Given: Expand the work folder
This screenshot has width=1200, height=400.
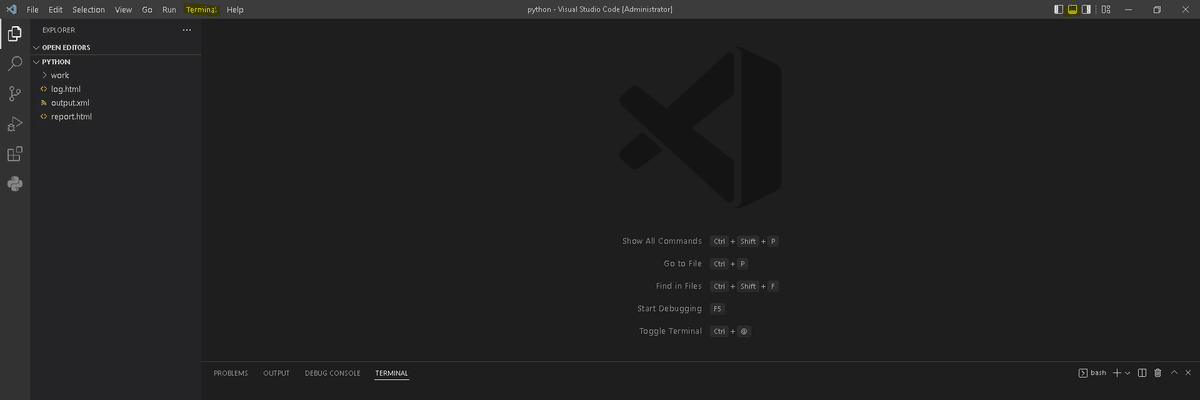Looking at the screenshot, I should [x=116, y=75].
